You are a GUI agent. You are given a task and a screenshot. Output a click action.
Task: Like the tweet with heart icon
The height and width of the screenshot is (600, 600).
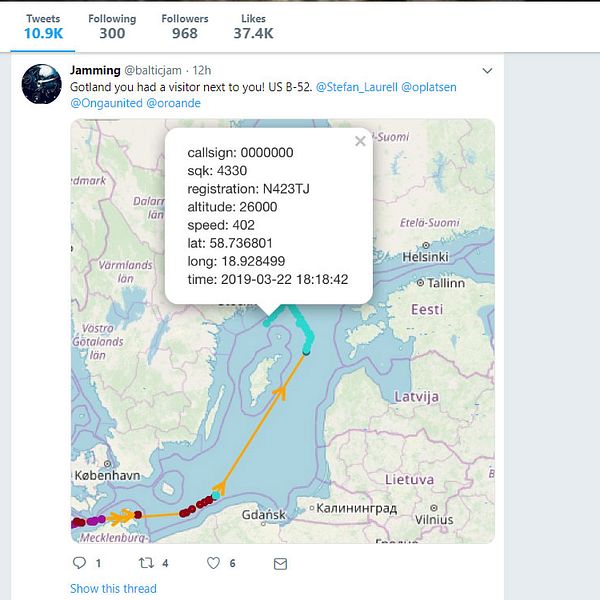coord(213,563)
